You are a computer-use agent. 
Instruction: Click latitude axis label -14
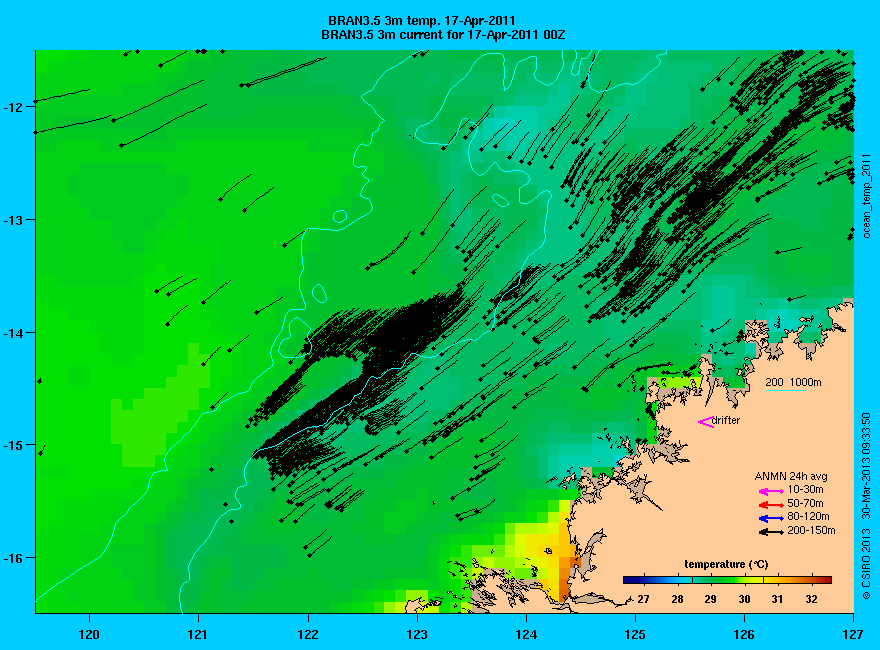(12, 333)
